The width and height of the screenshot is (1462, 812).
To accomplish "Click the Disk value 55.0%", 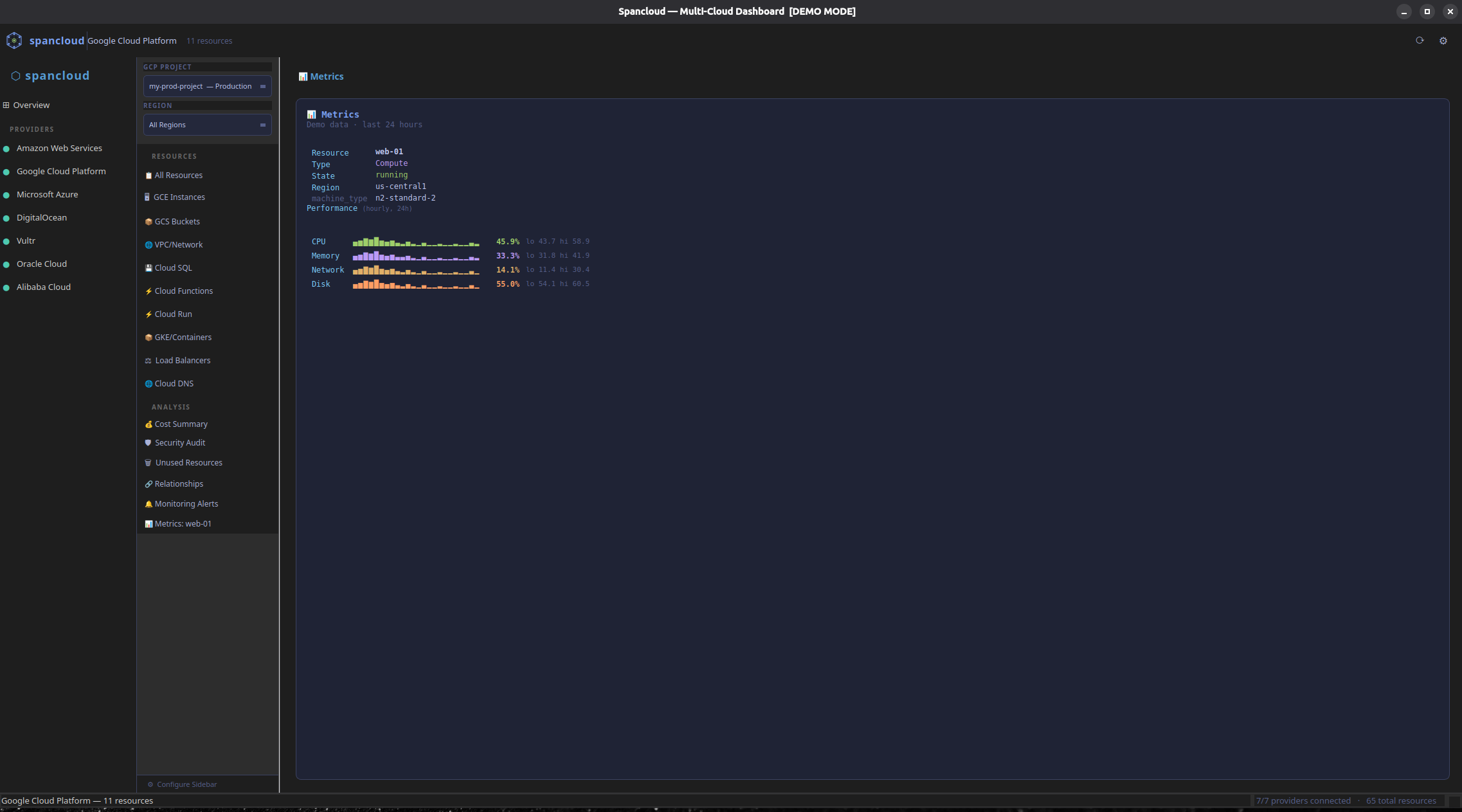I will (x=507, y=284).
